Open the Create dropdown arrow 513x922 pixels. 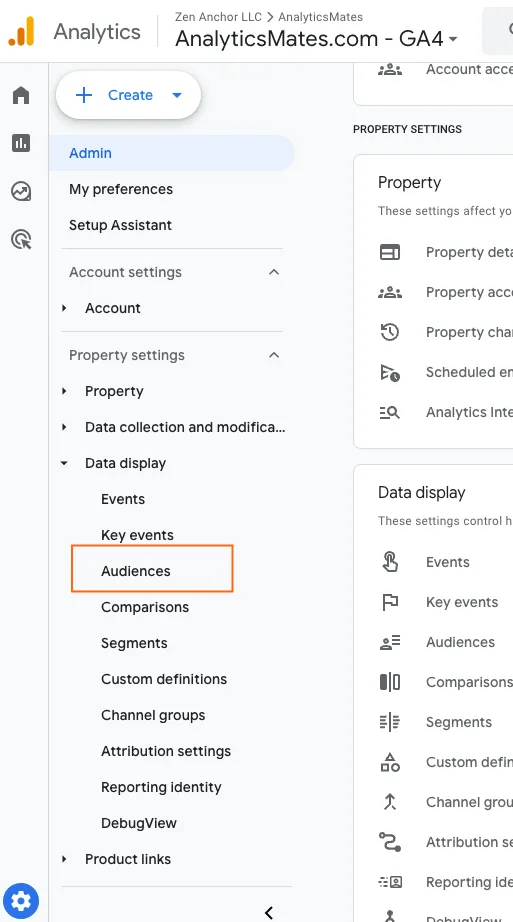point(176,95)
